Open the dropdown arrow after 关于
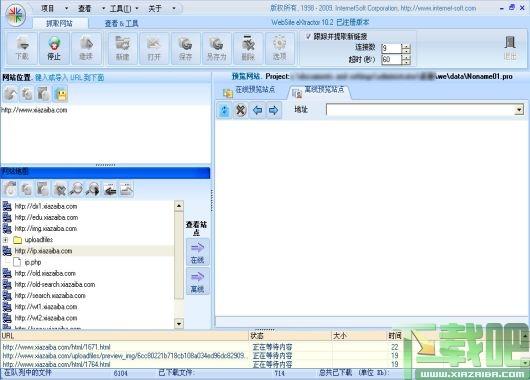530x380 pixels. click(174, 8)
